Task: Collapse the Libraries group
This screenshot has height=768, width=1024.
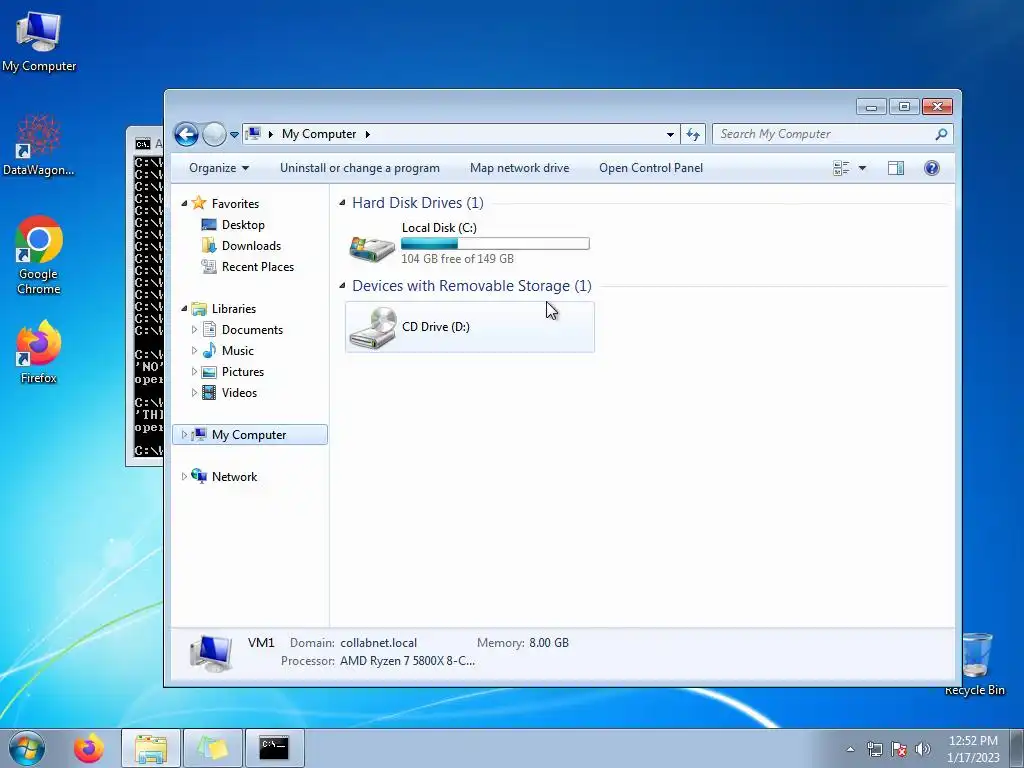Action: pyautogui.click(x=184, y=308)
